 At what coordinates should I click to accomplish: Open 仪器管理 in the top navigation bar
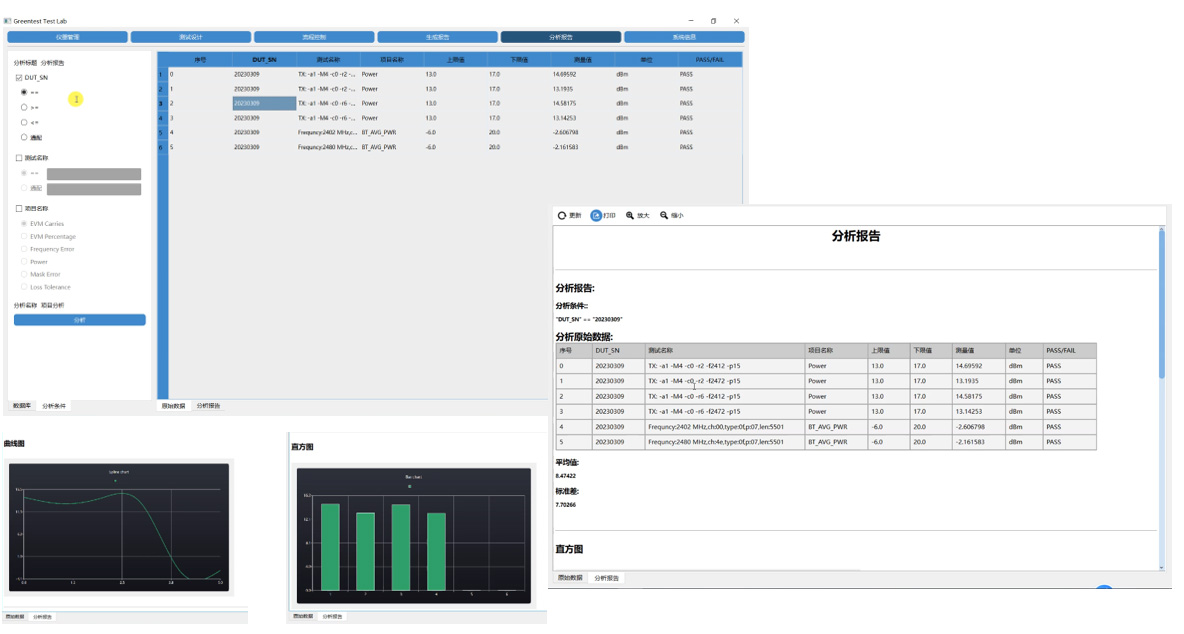coord(67,37)
